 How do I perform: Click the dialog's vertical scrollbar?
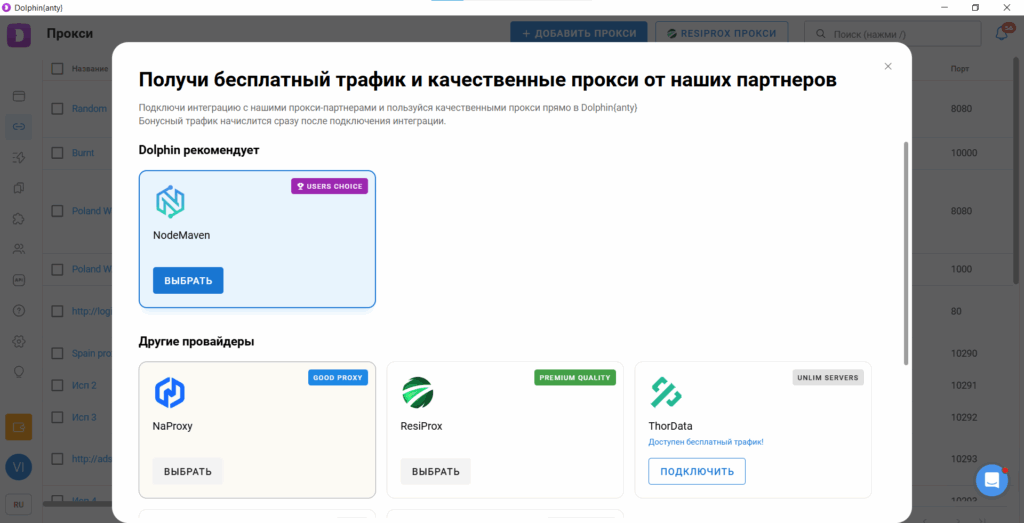(906, 253)
